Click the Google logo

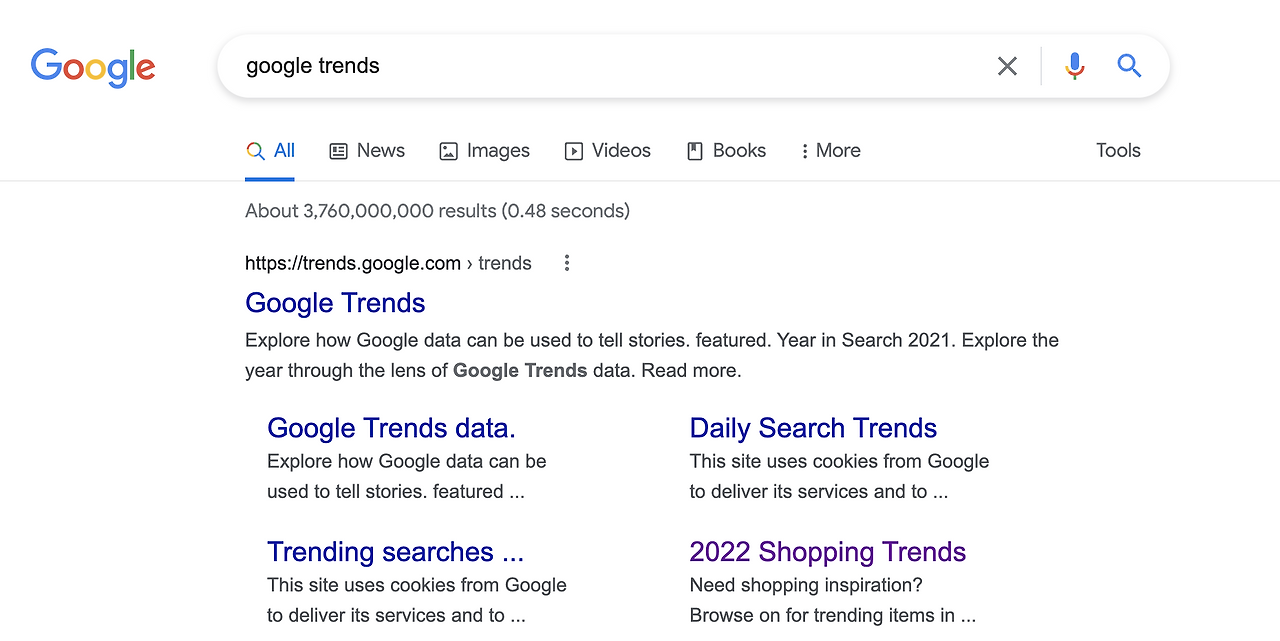click(93, 67)
